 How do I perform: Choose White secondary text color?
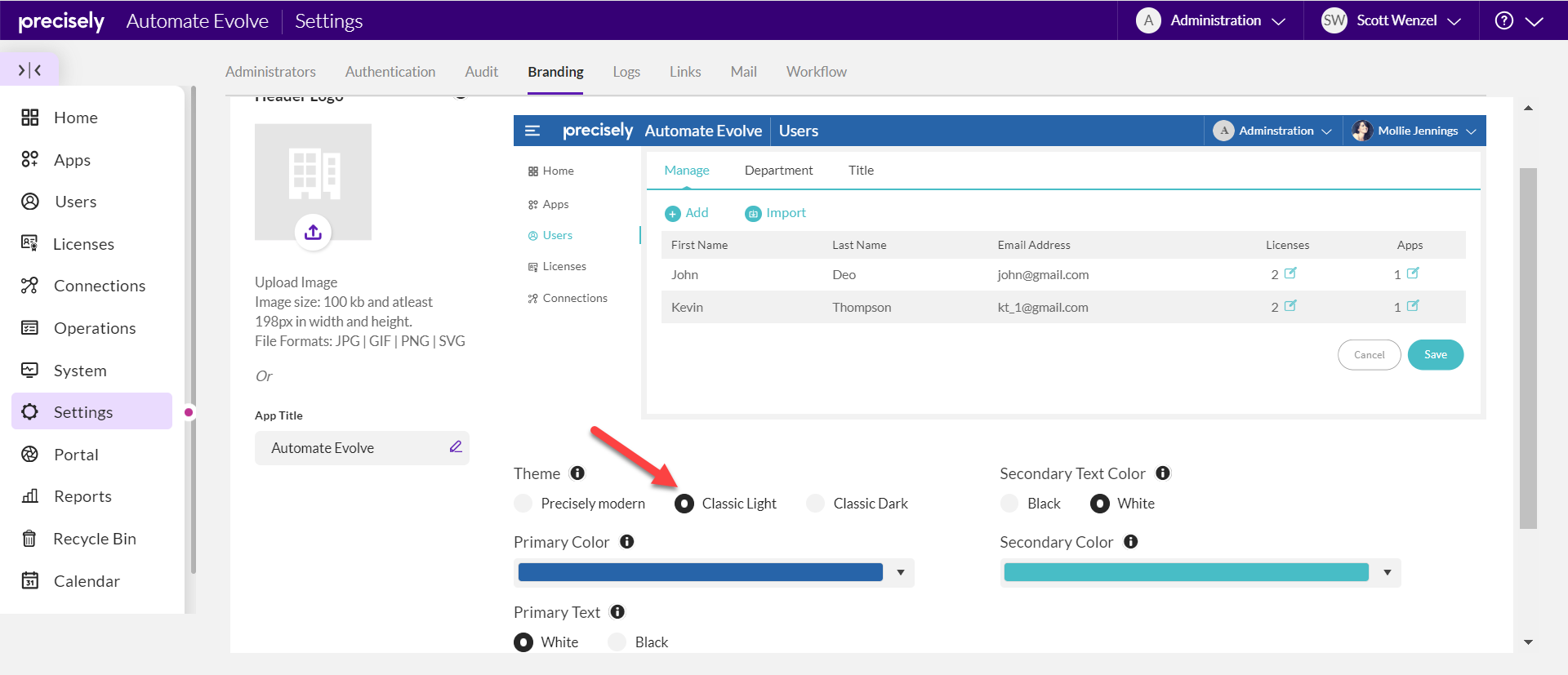tap(1100, 504)
